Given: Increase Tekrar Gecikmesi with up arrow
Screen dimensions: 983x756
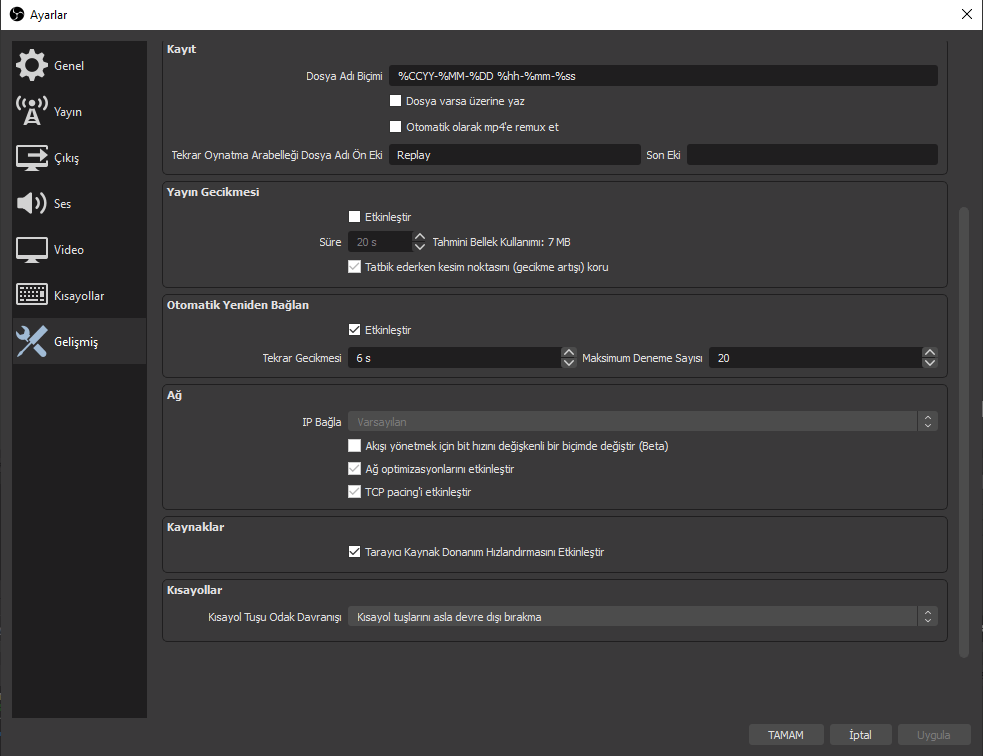Looking at the screenshot, I should (x=569, y=352).
